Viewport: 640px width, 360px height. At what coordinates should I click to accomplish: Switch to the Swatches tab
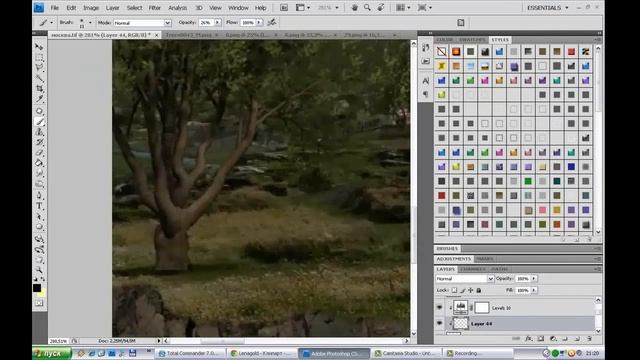(x=472, y=40)
